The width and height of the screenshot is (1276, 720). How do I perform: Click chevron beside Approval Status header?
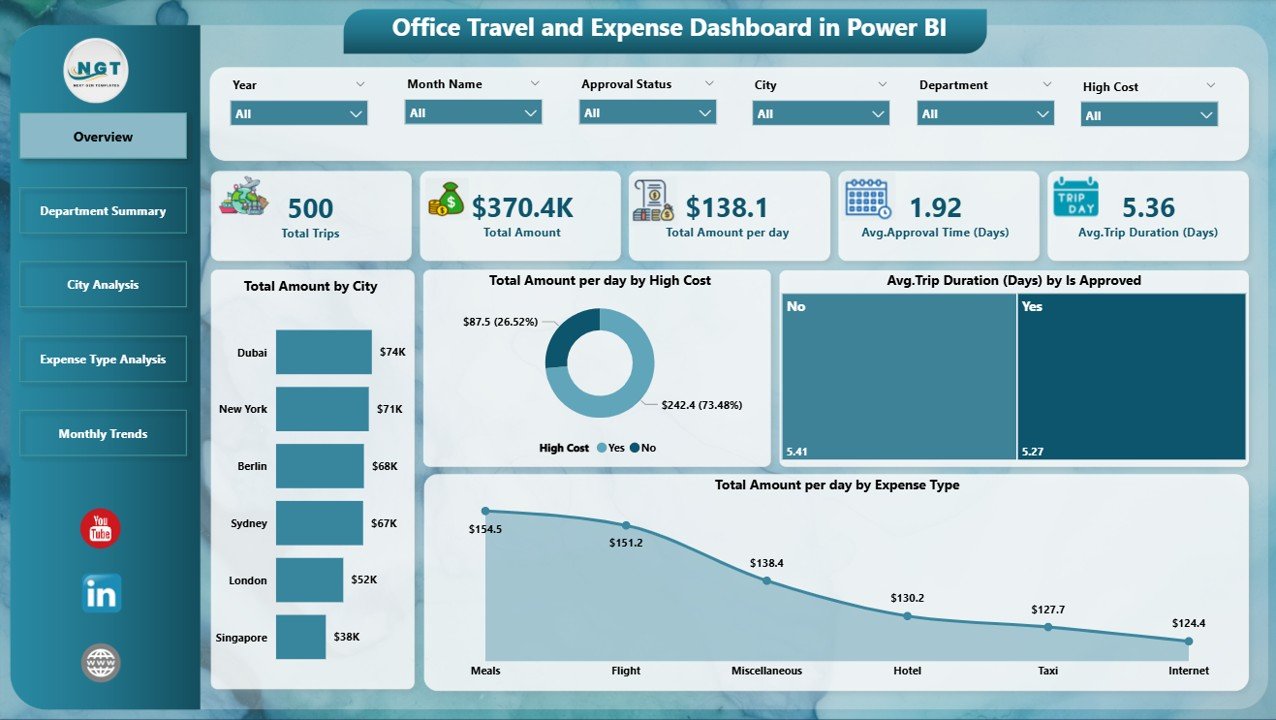tap(709, 84)
